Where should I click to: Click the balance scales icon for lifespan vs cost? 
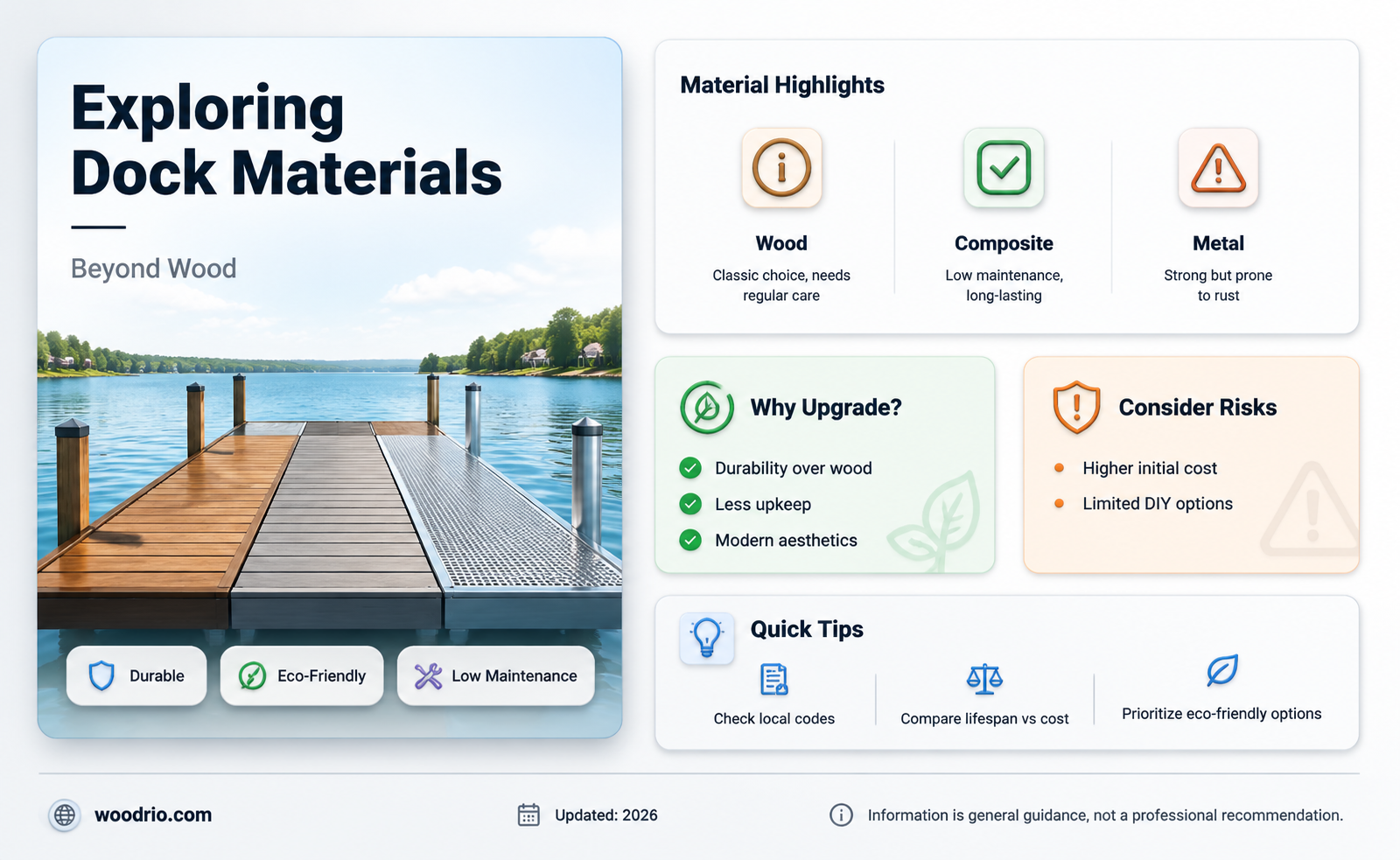point(984,679)
